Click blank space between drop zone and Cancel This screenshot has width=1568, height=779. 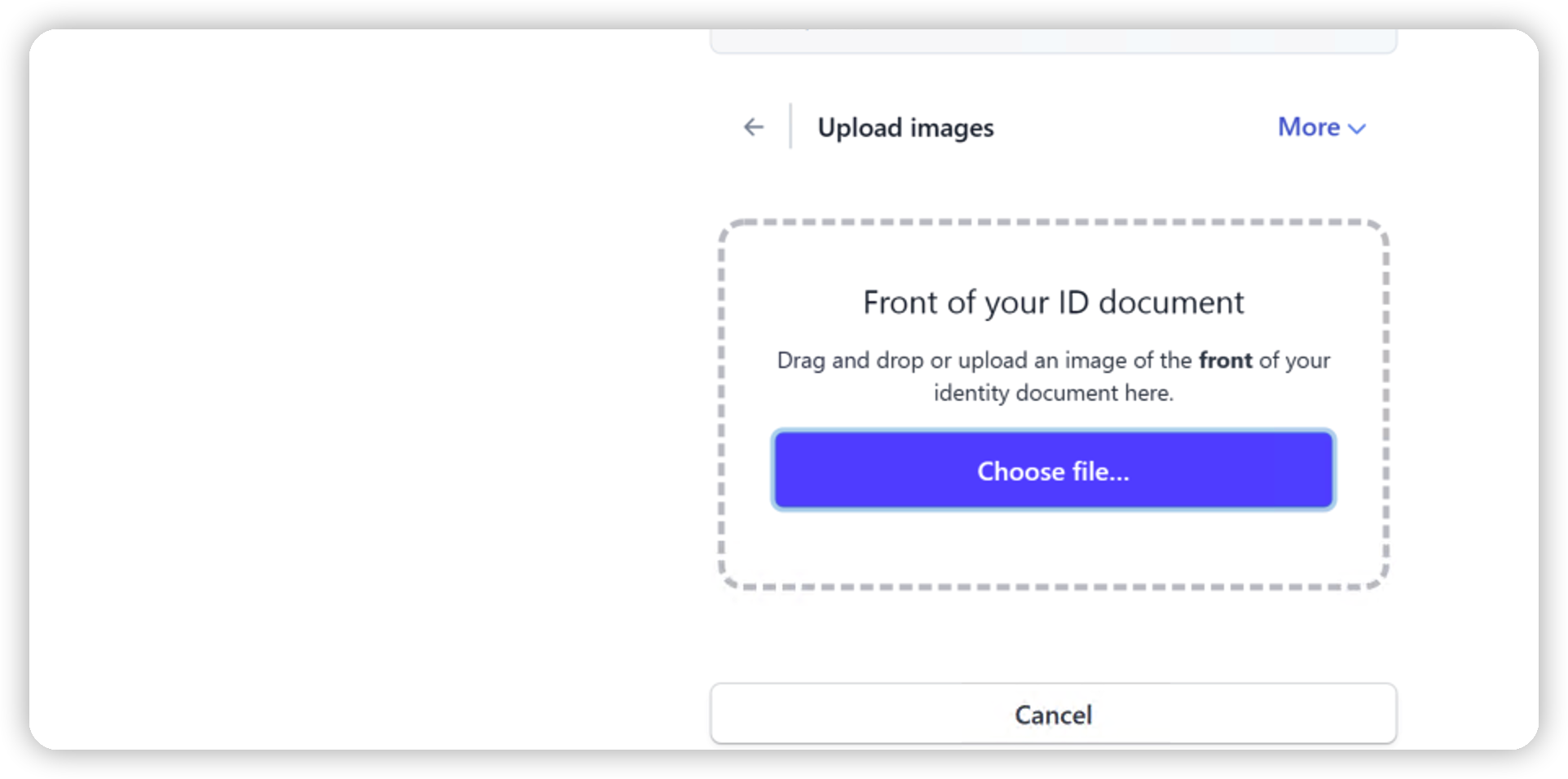(1053, 636)
